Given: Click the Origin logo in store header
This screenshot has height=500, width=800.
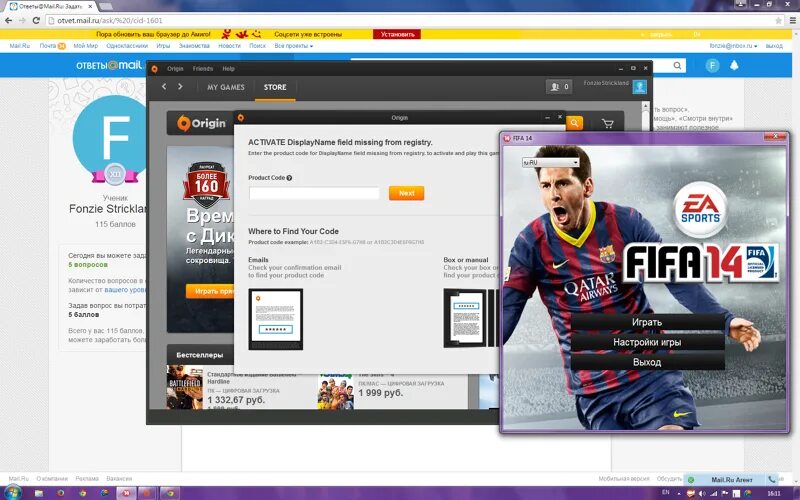Looking at the screenshot, I should click(202, 123).
